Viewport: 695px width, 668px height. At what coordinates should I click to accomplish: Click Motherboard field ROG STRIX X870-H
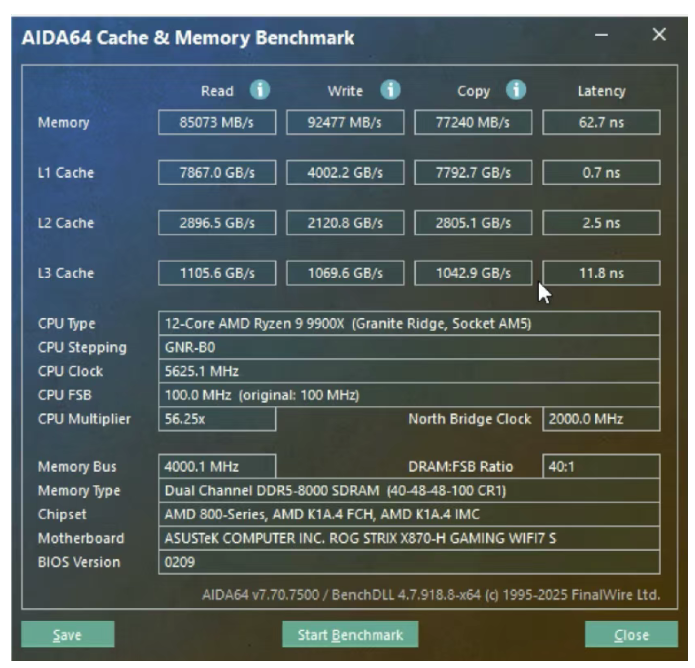409,538
